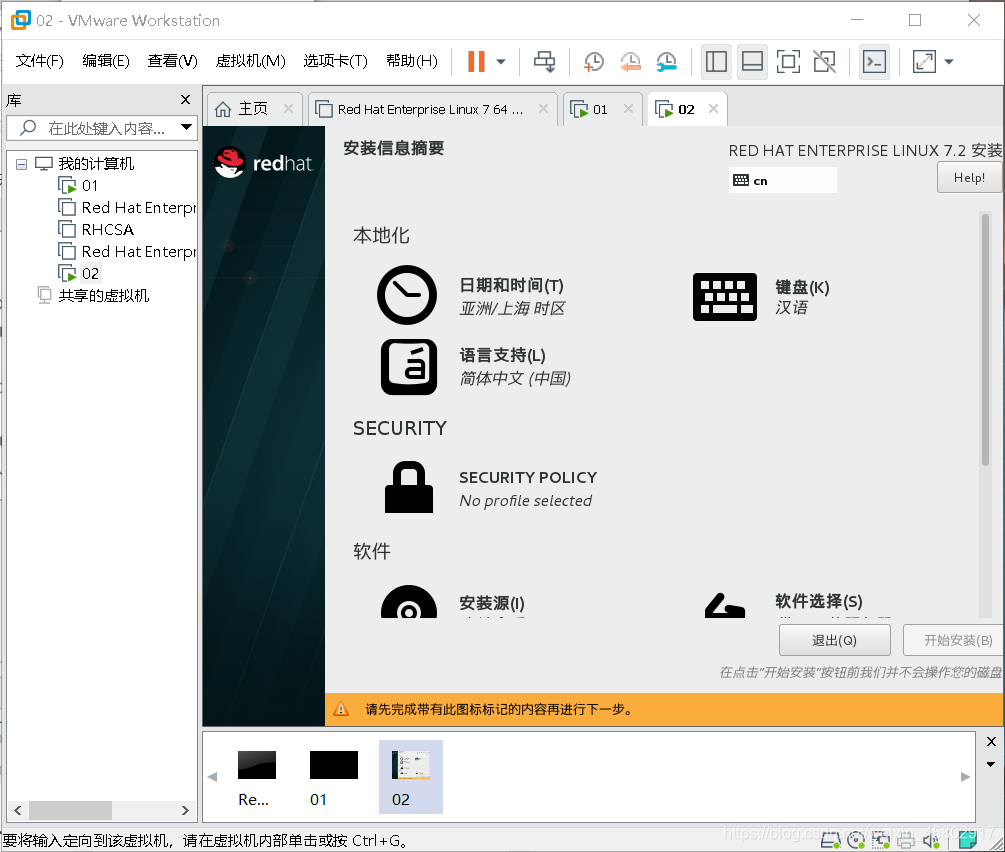Click CD/DVD drive status bar icon

point(856,840)
